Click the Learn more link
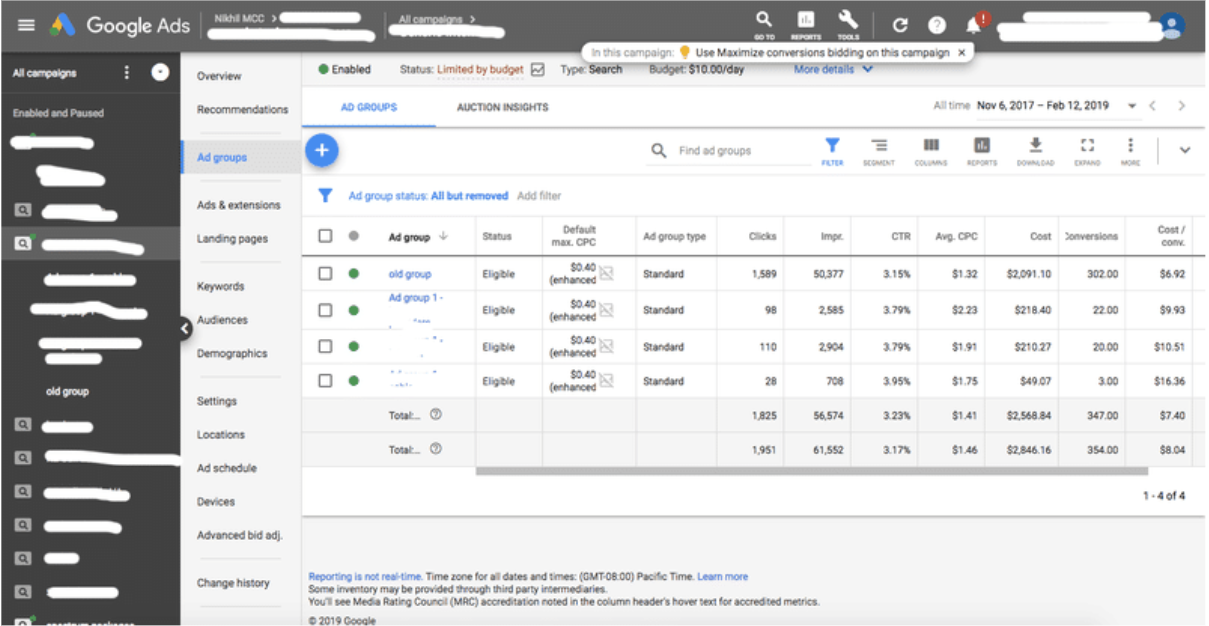This screenshot has height=626, width=1209. tap(722, 577)
